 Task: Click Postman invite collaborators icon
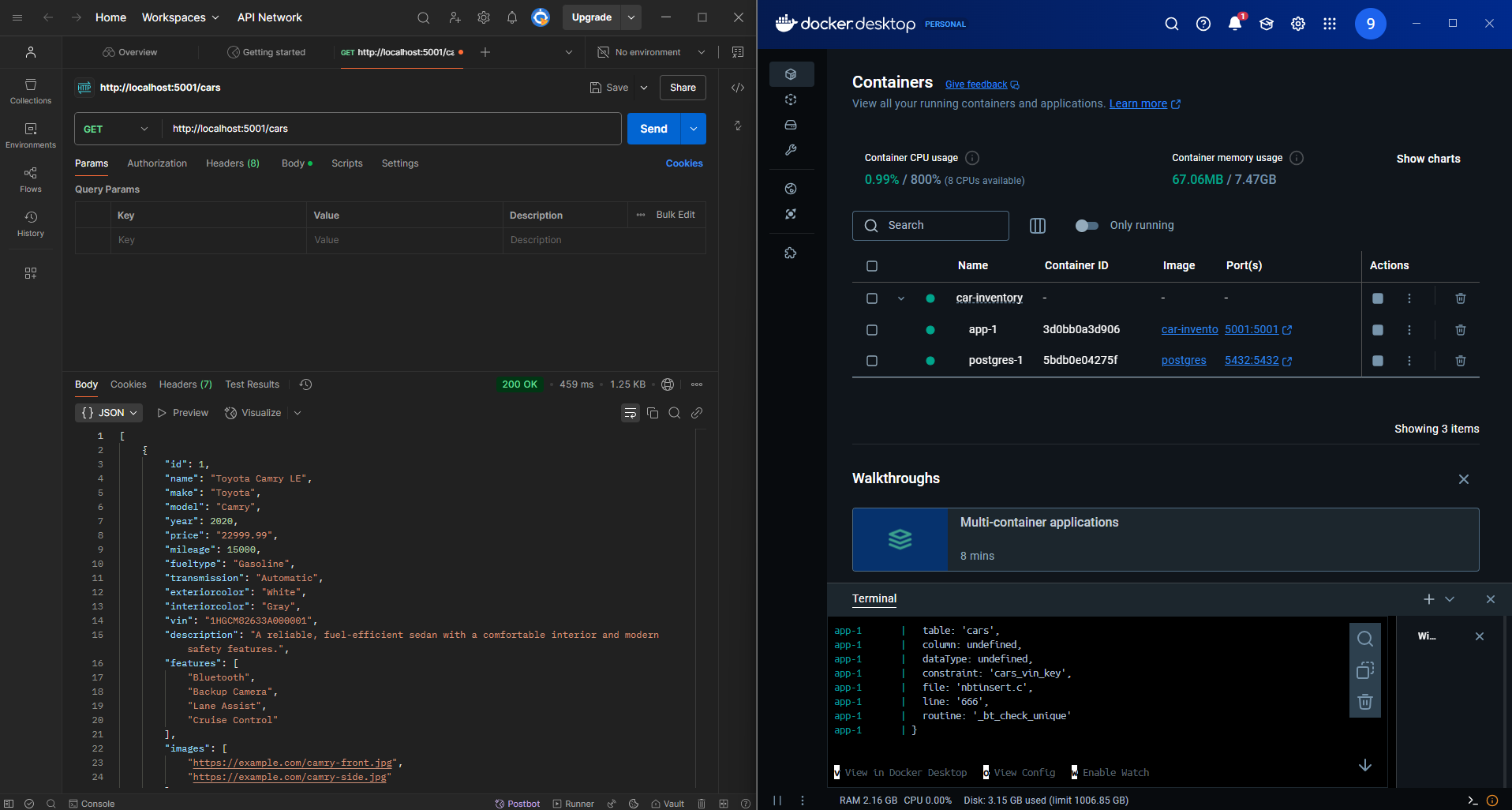[455, 17]
